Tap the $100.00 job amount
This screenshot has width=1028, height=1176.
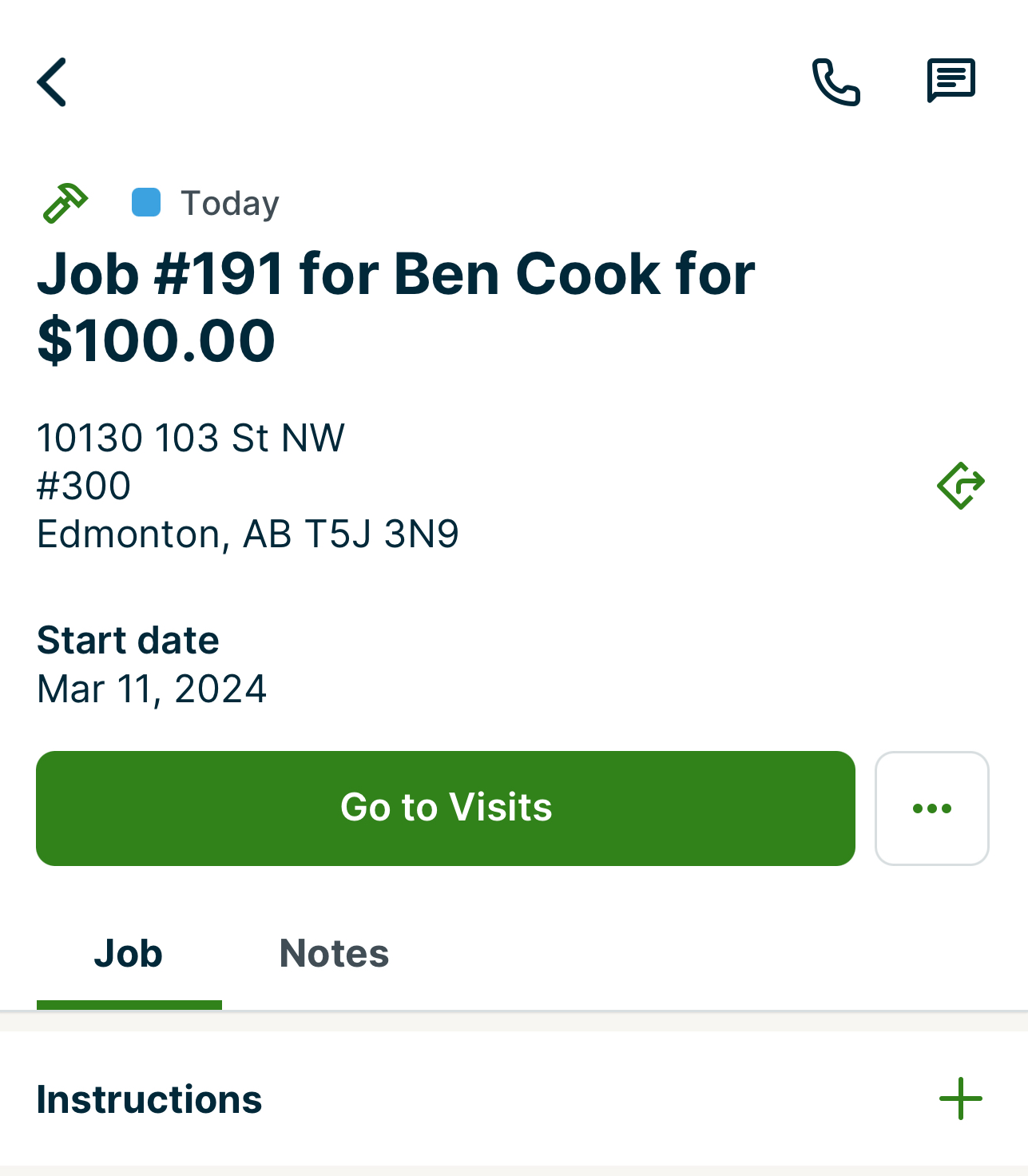157,341
